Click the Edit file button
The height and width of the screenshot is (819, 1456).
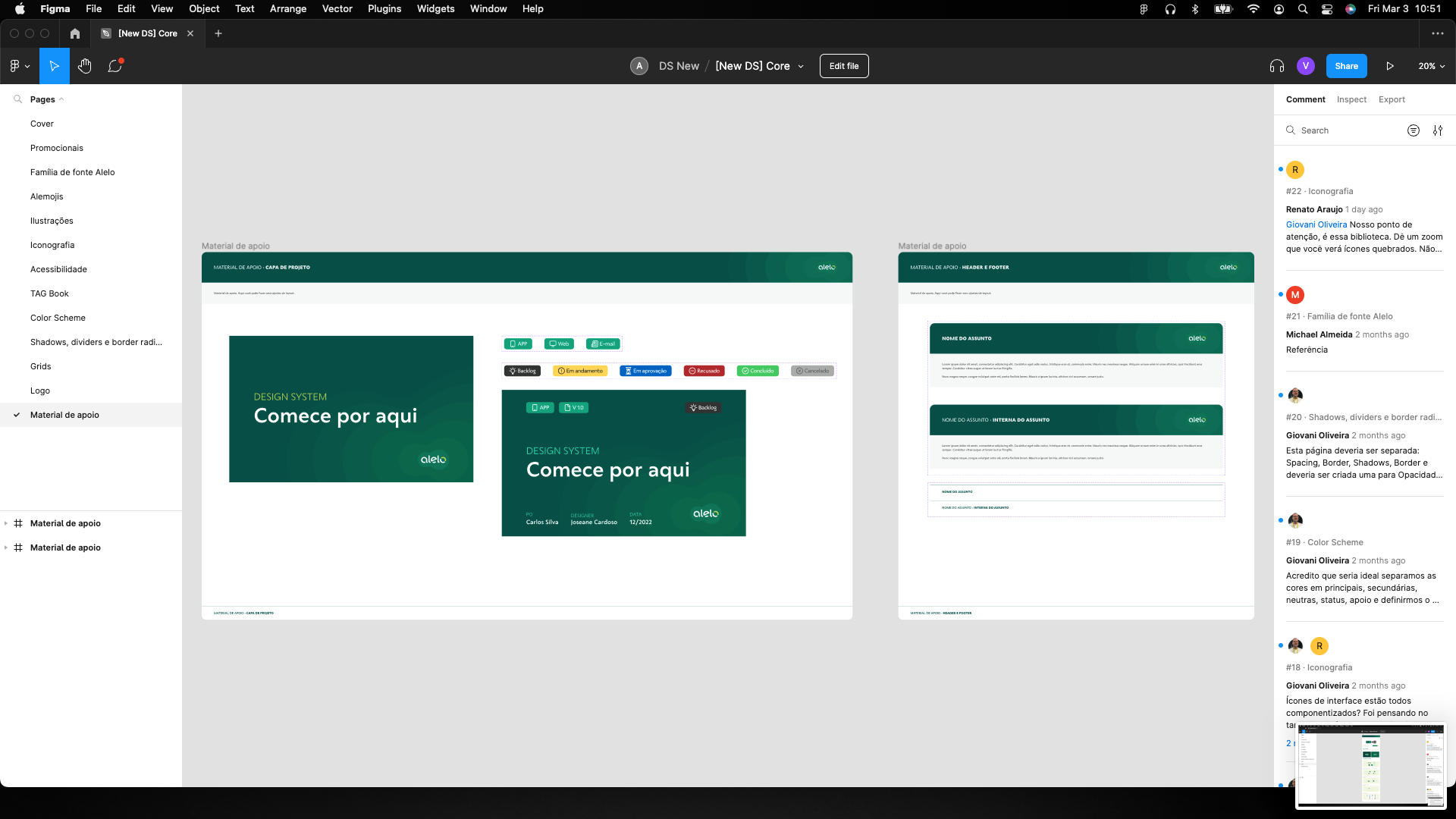[843, 66]
